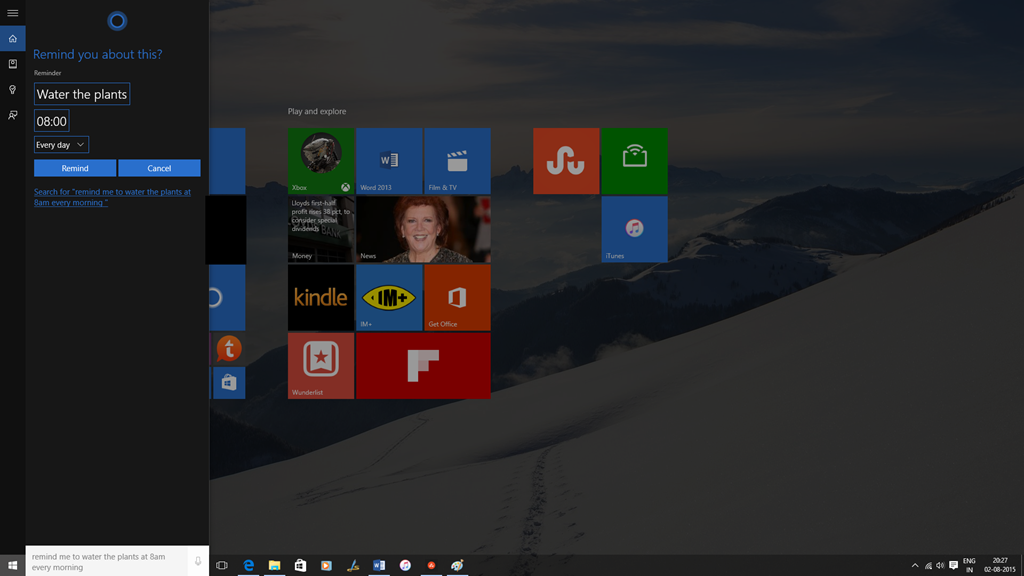Edit the reminder text 'Water the plants'

82,94
